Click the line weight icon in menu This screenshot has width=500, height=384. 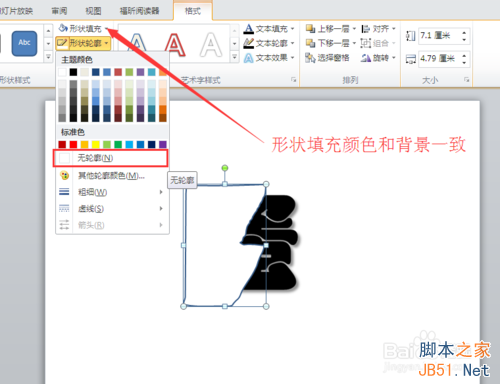click(64, 192)
